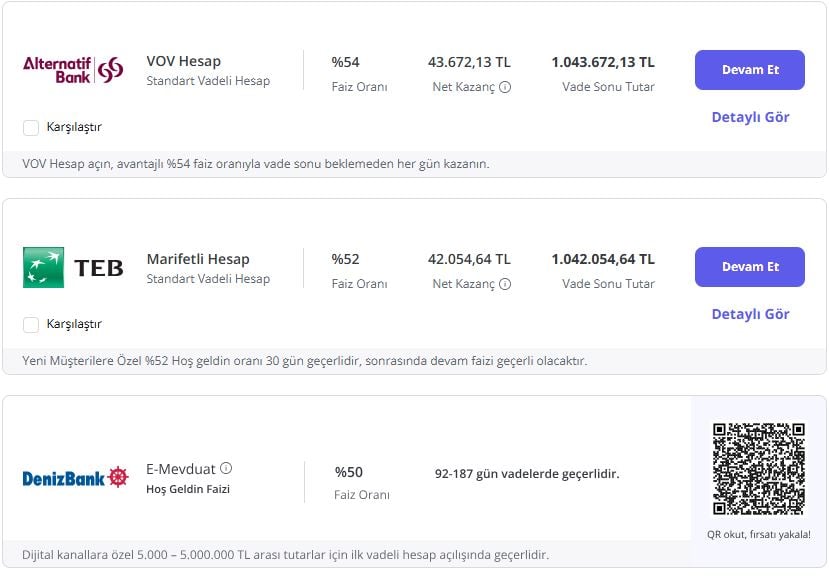Select the Marifetli Hesap account title
Screen dimensions: 829x586
[198, 259]
